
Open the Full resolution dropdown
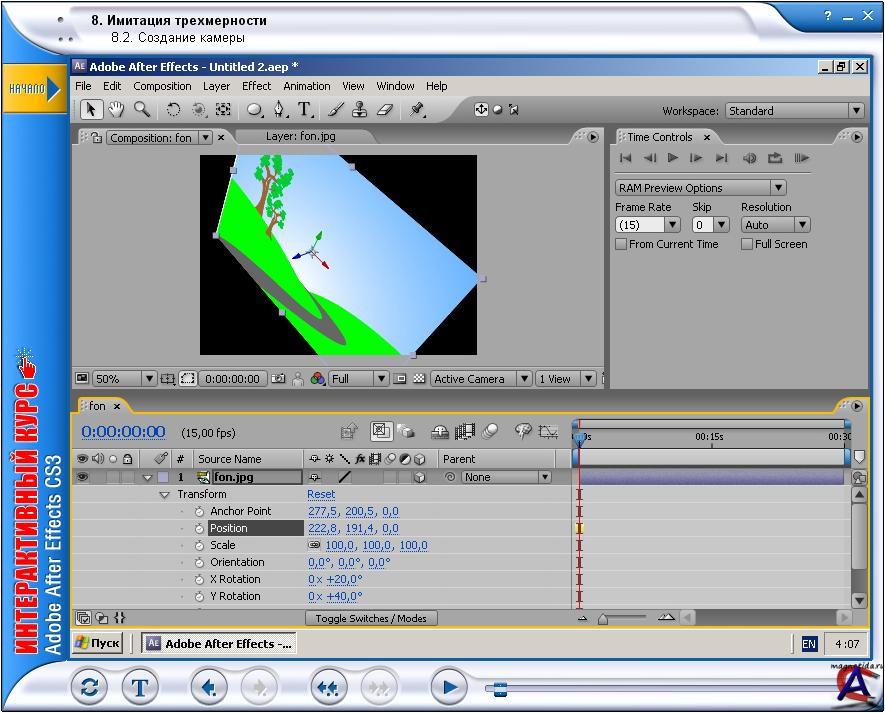coord(358,379)
